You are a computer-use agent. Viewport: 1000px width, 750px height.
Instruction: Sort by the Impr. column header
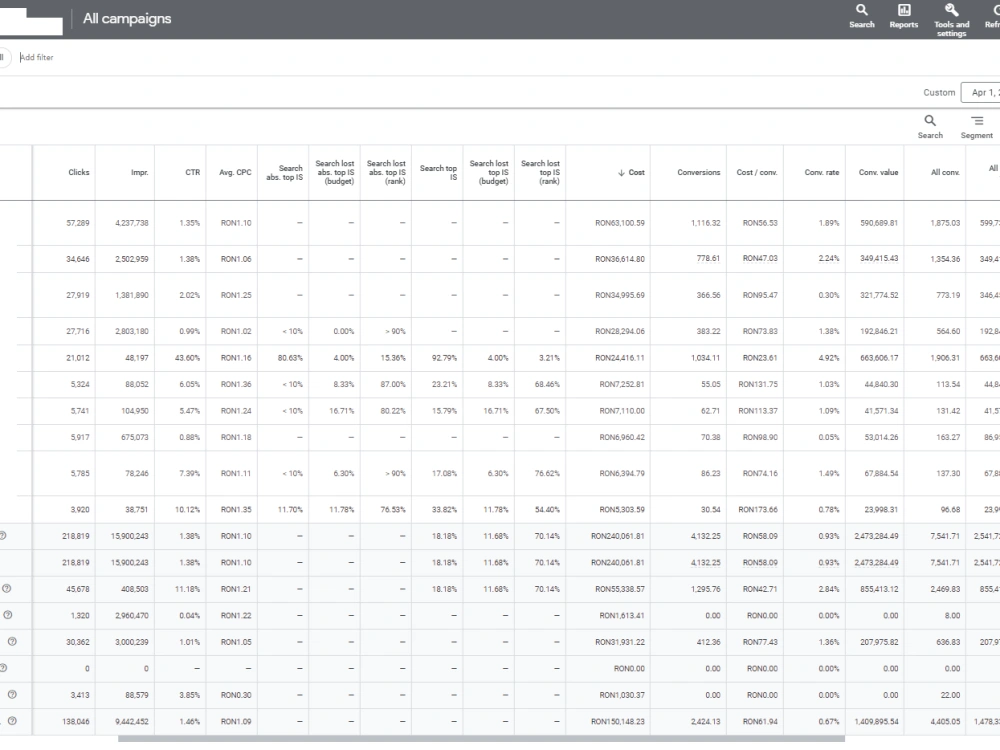[140, 172]
